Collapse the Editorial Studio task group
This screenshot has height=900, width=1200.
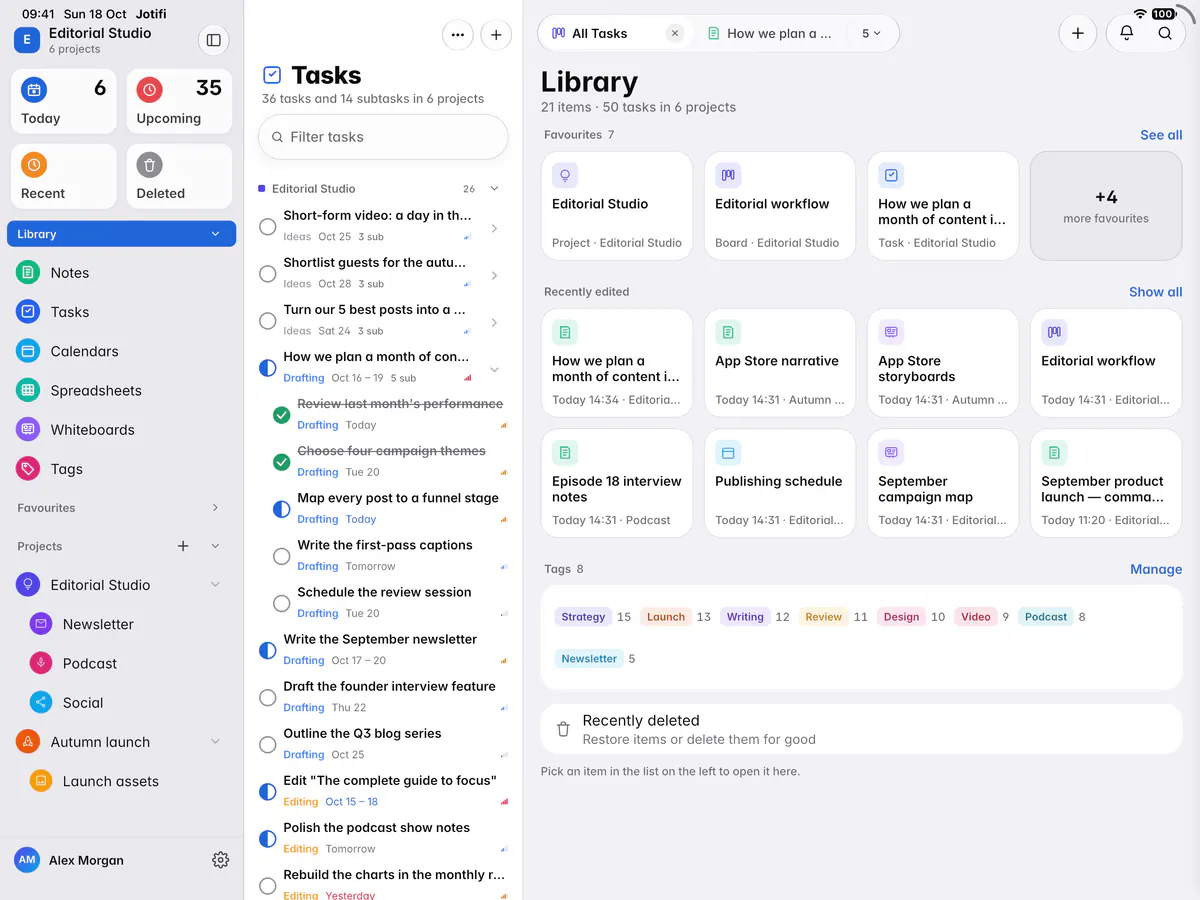[494, 189]
